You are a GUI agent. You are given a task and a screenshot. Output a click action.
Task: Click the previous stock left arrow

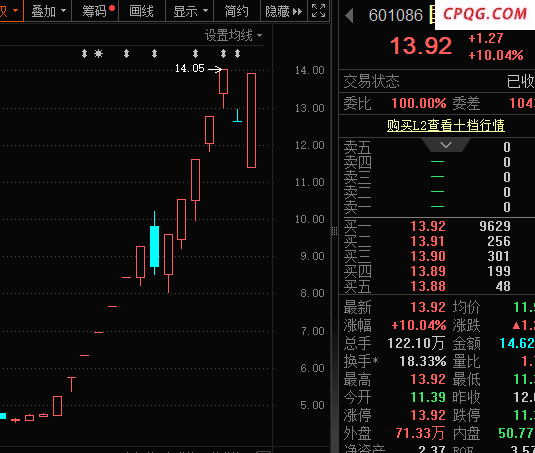point(349,15)
